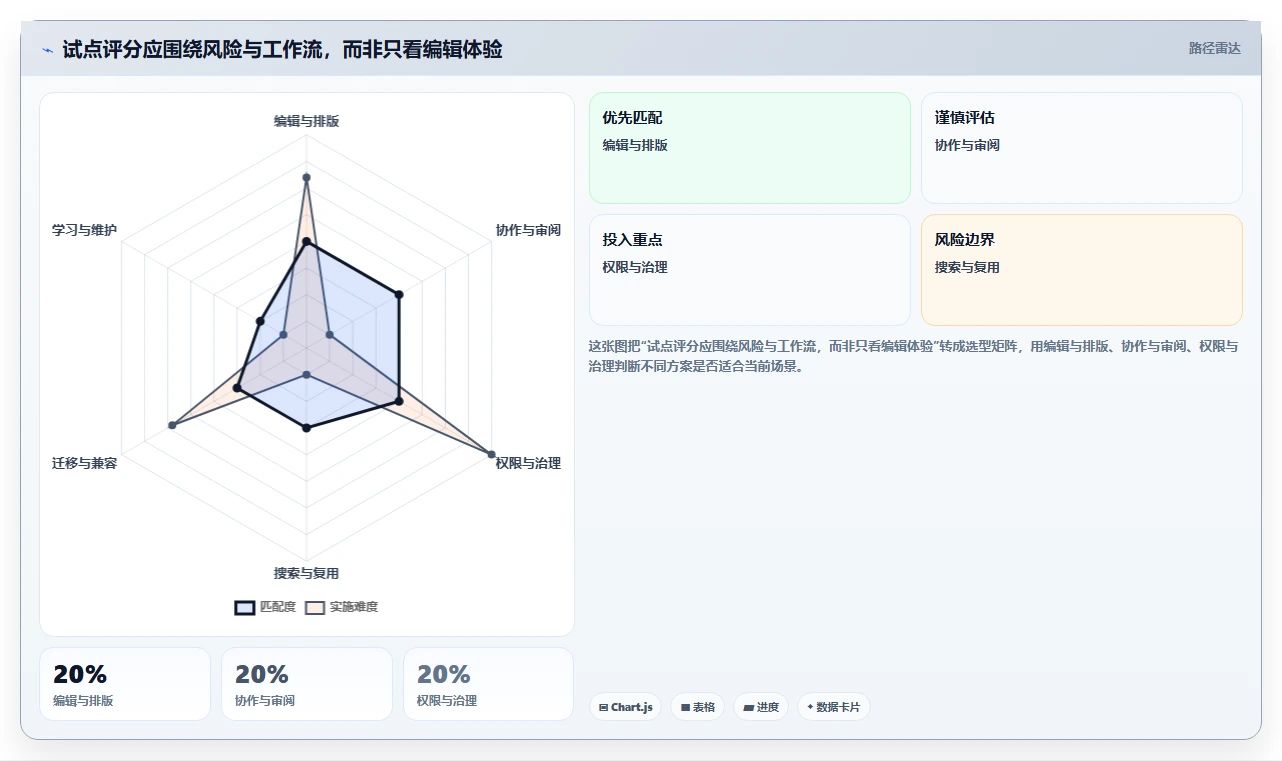Click the 匹配度 legend color box
Image resolution: width=1282 pixels, height=761 pixels.
tap(244, 607)
